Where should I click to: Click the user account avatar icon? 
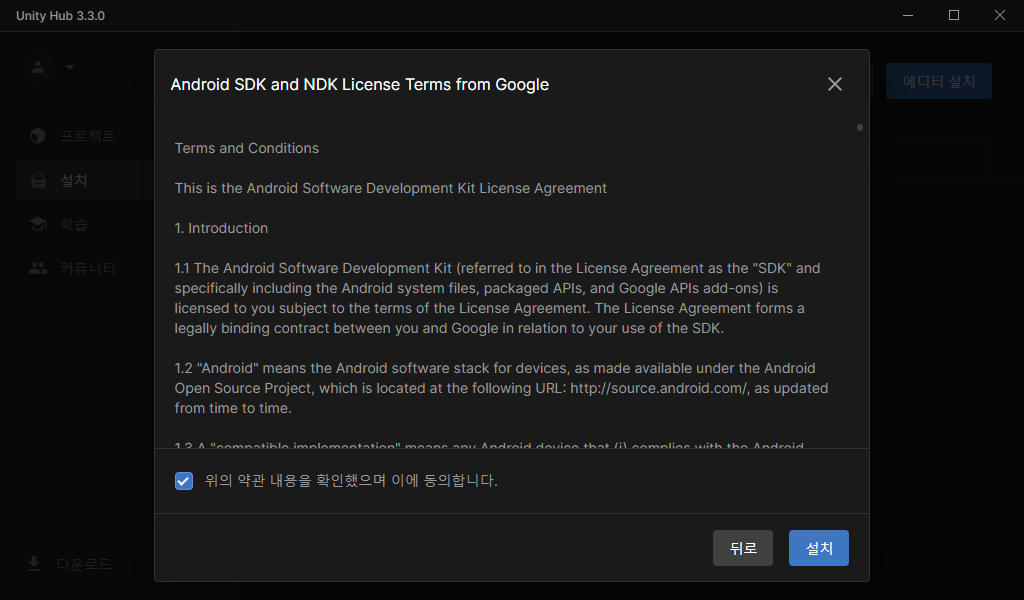pyautogui.click(x=38, y=67)
